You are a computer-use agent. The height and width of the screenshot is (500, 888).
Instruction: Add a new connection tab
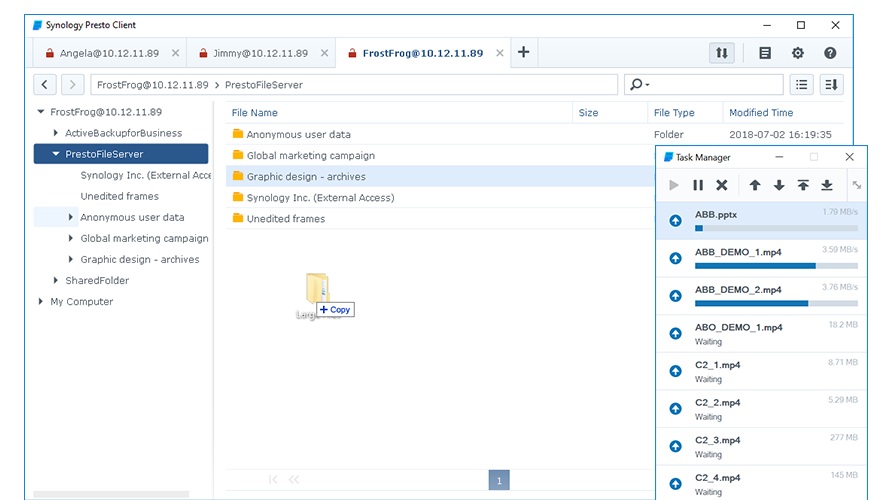tap(523, 52)
